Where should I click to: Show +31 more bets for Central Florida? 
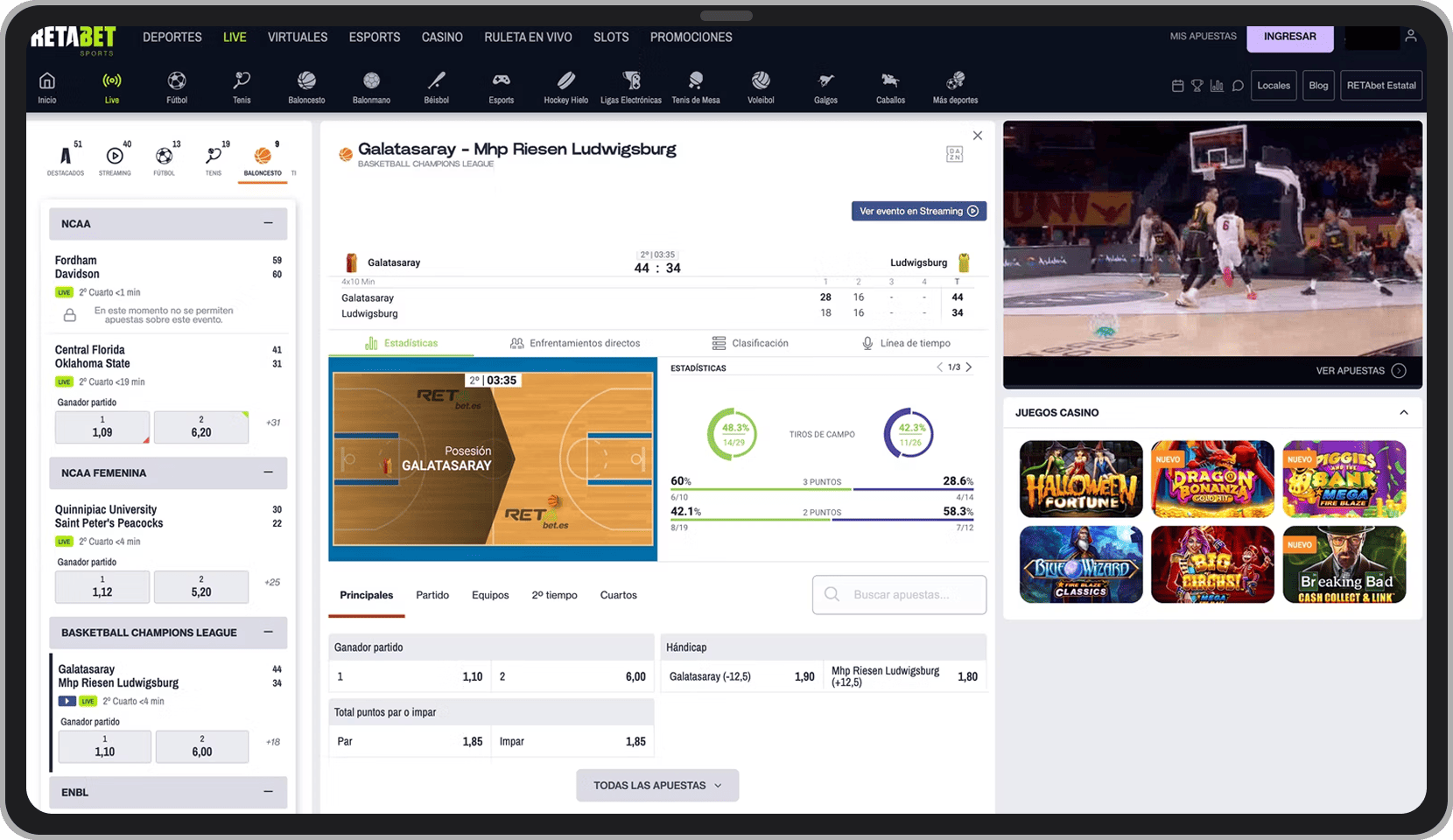click(x=273, y=423)
